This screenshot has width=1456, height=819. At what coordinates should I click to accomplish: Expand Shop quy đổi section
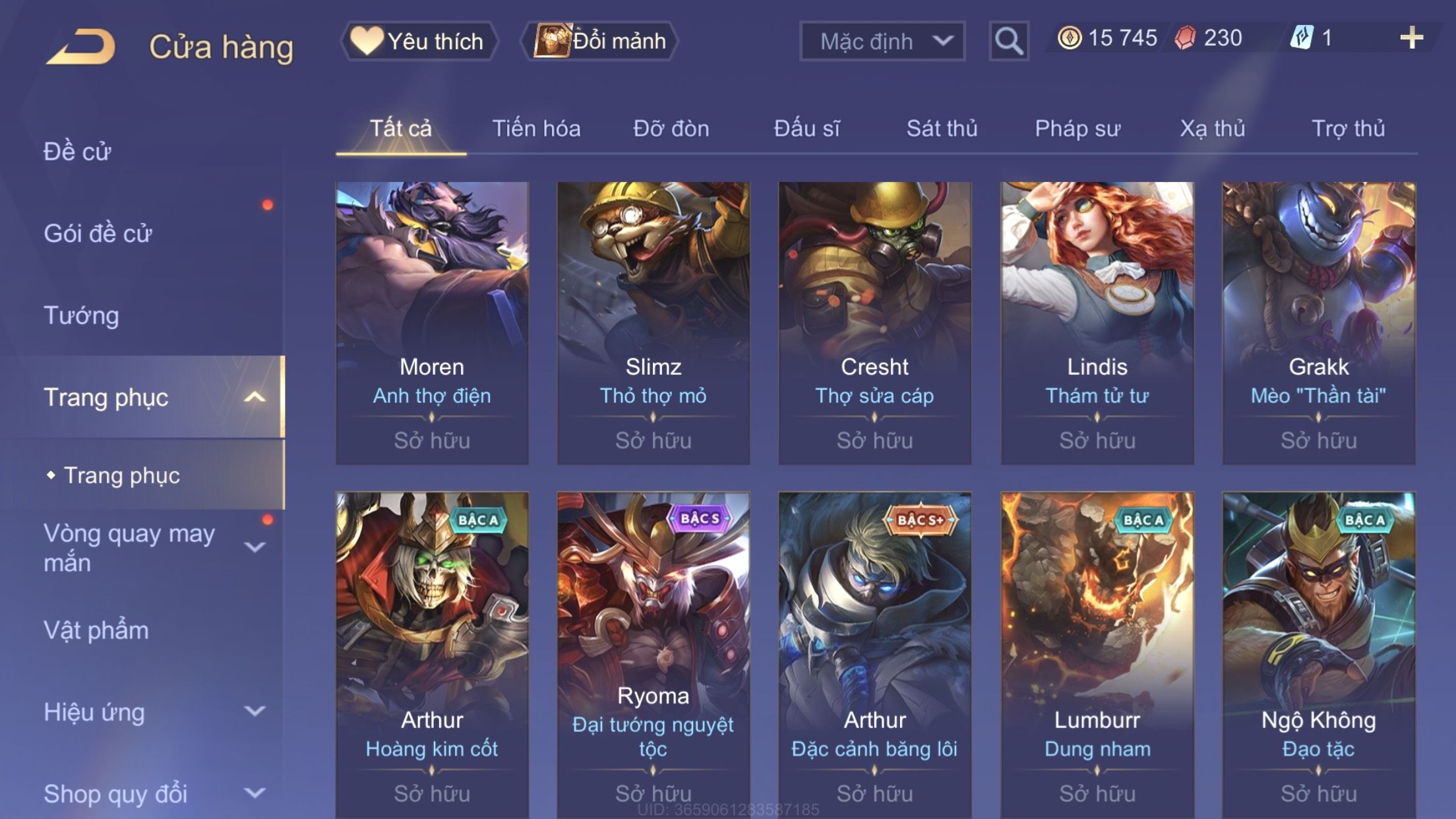255,793
